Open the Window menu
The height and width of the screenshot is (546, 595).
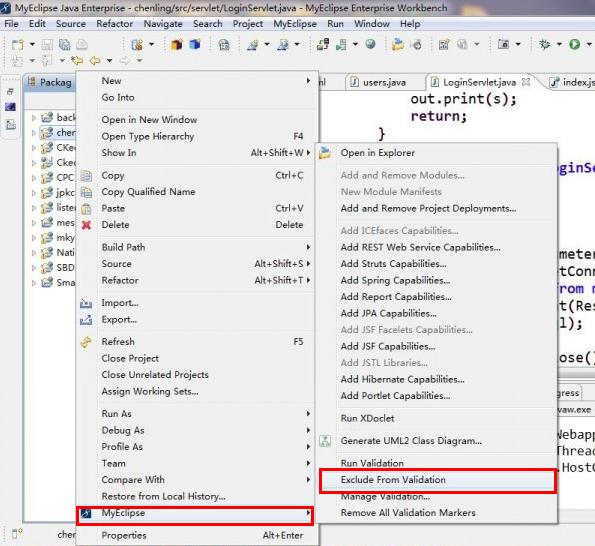[x=372, y=24]
